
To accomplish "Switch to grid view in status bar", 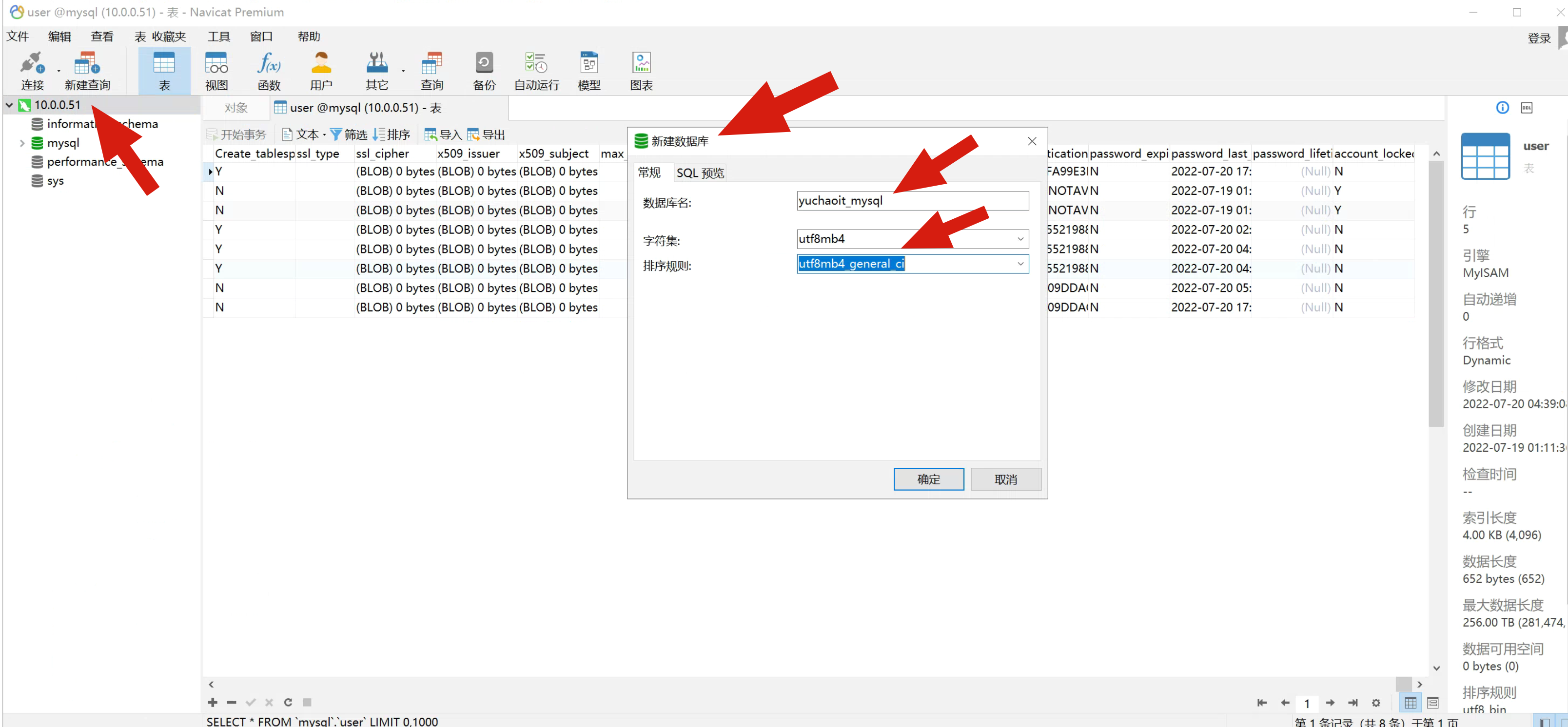I will coord(1411,703).
